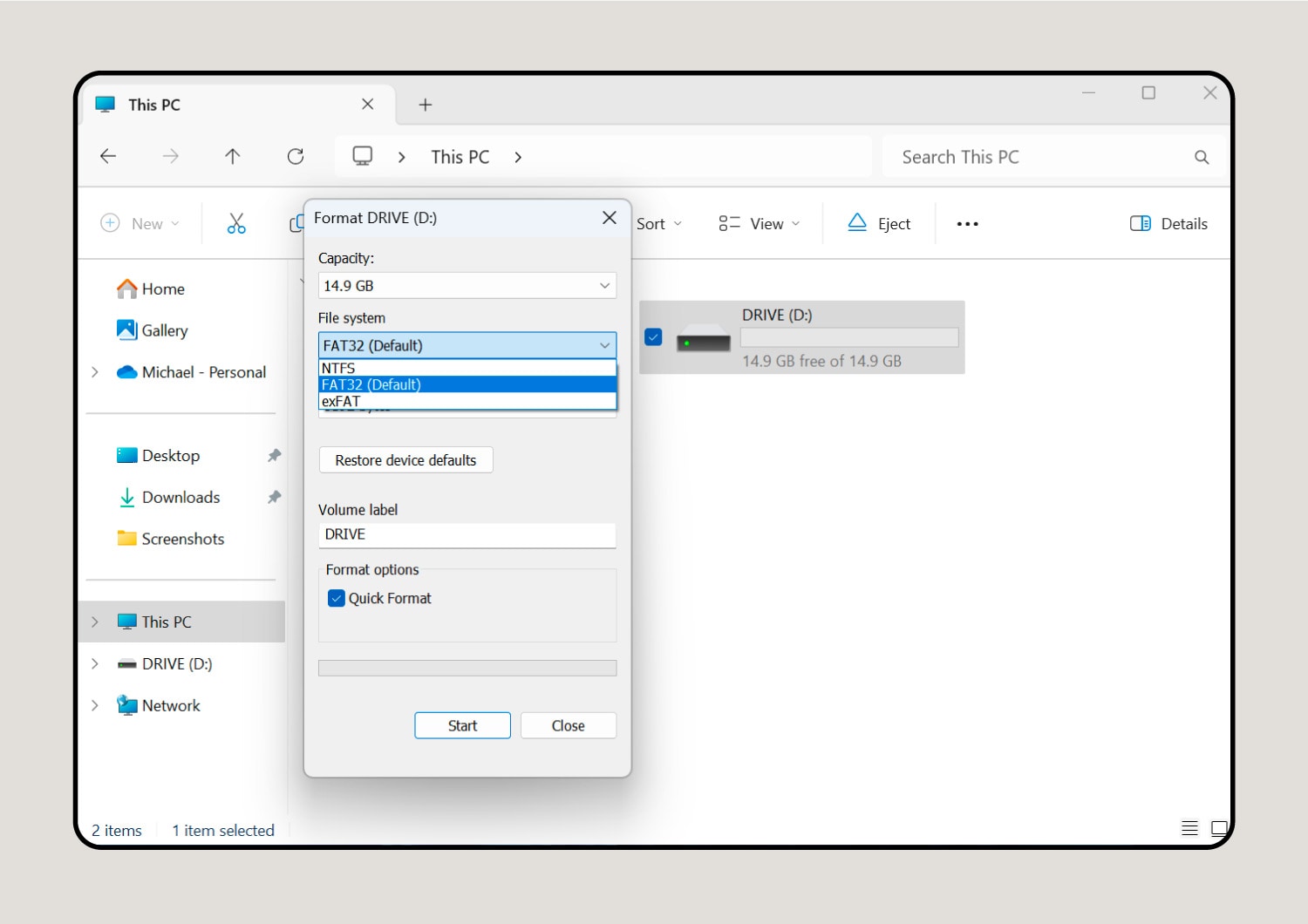
Task: Open the Sort dropdown
Action: coord(659,224)
